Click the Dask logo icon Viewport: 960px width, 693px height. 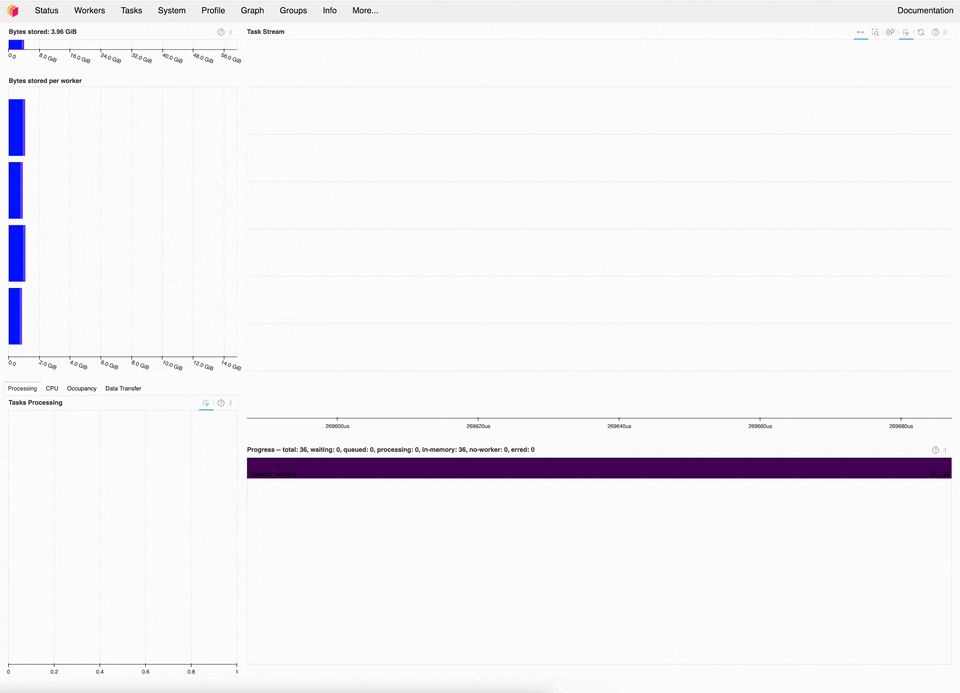coord(13,10)
